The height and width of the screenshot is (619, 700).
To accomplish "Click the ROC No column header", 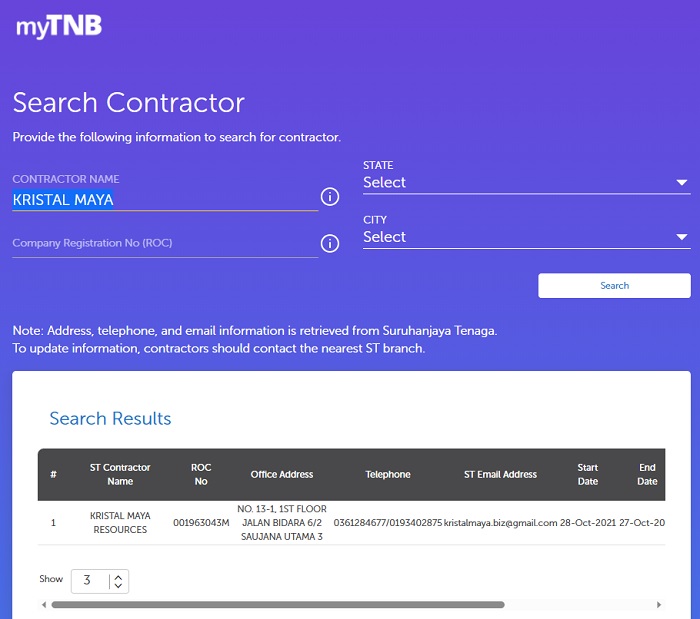I will point(201,474).
